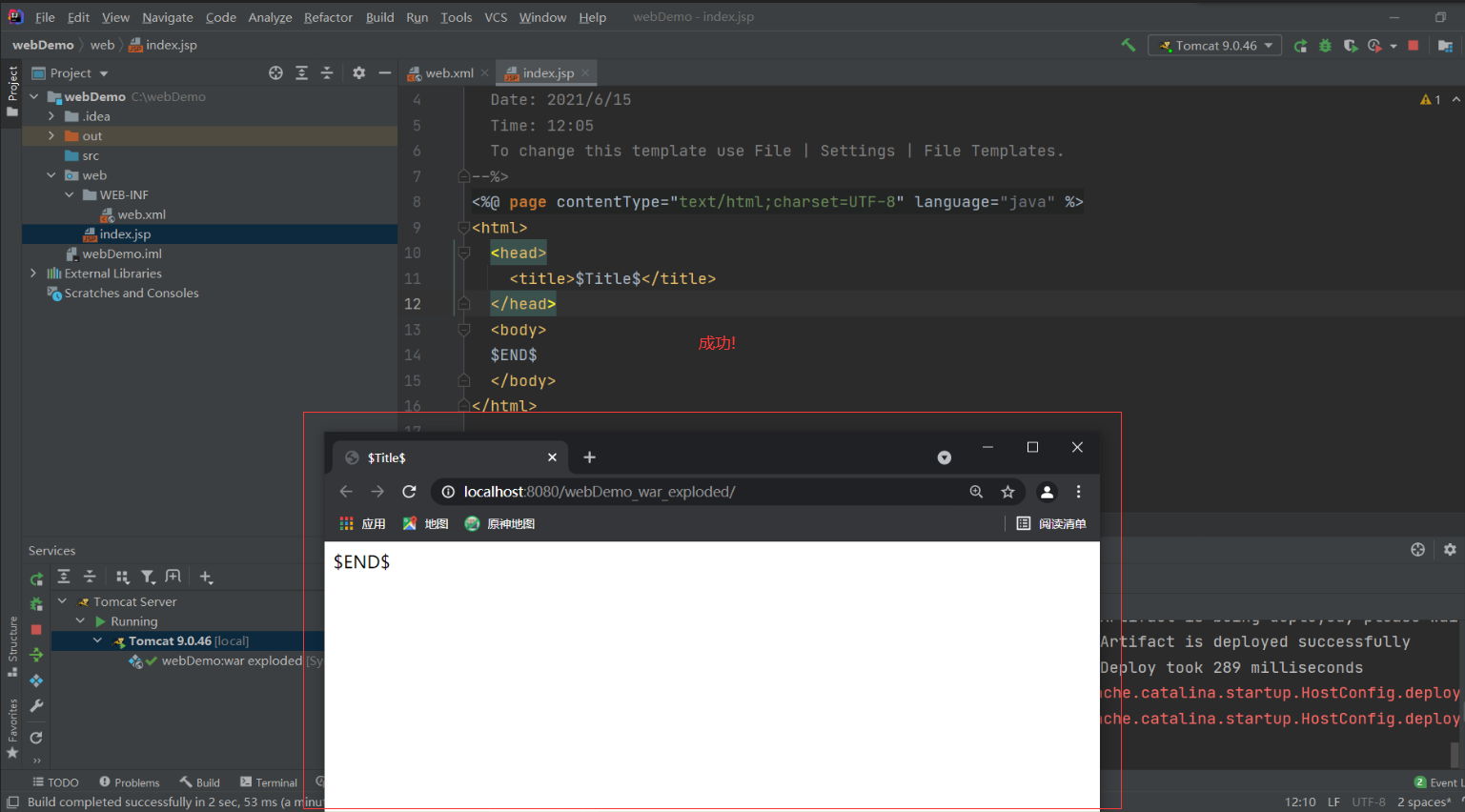Screen dimensions: 1465x812
Task: Open new tab plus button in Chrome
Action: point(589,457)
